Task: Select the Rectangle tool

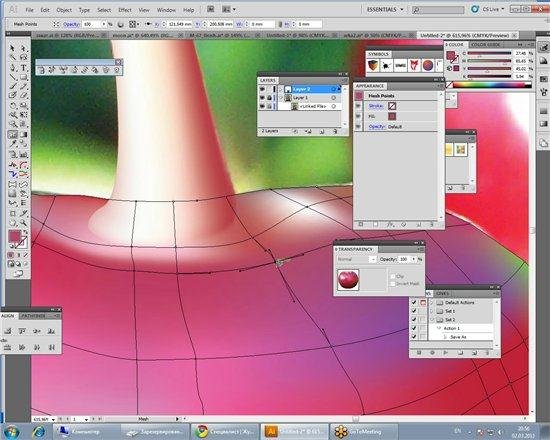Action: 24,77
